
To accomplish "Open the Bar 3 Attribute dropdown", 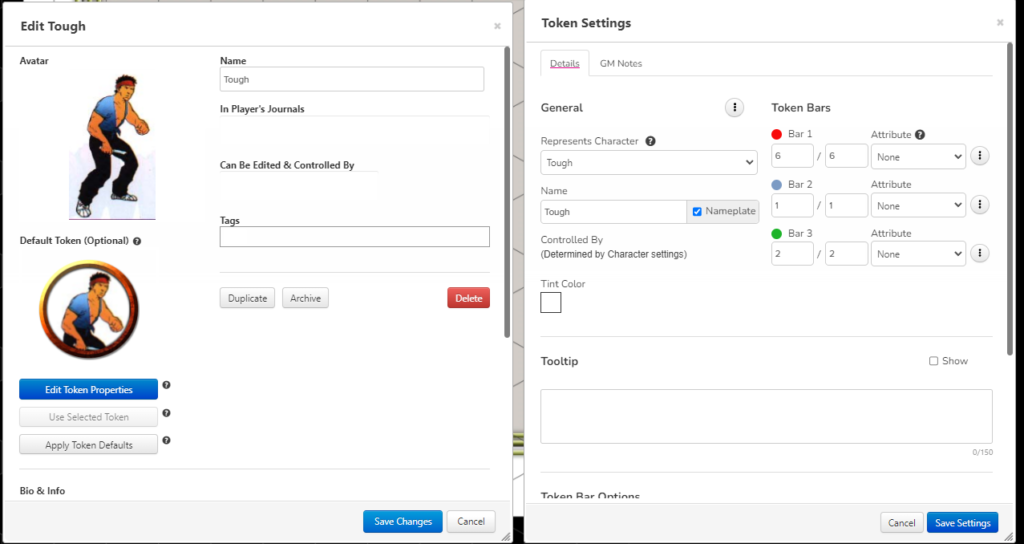I will pos(918,254).
